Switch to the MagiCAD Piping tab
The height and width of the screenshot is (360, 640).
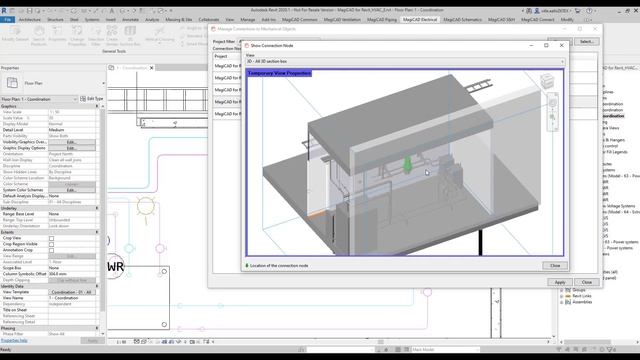[382, 20]
